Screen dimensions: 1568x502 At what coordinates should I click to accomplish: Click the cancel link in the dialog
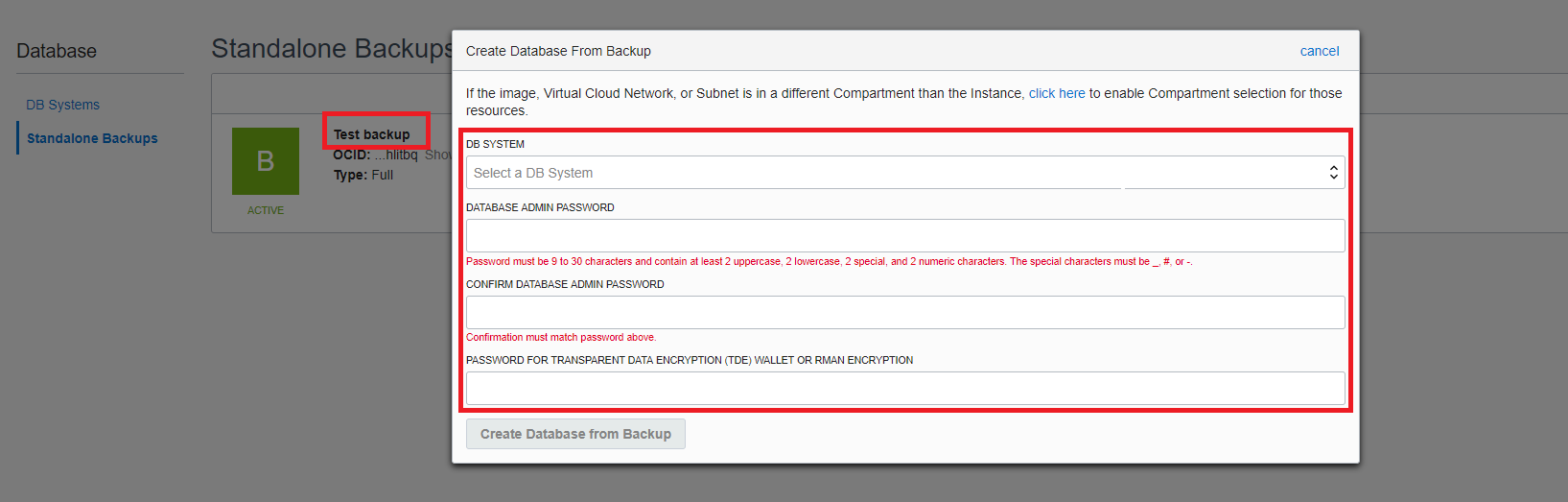point(1319,51)
